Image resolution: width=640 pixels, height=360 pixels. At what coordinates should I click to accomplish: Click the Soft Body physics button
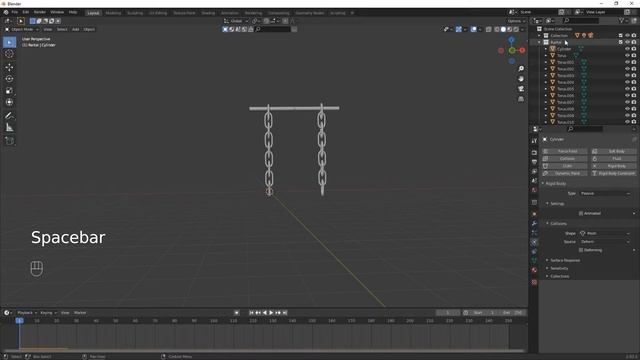click(613, 151)
